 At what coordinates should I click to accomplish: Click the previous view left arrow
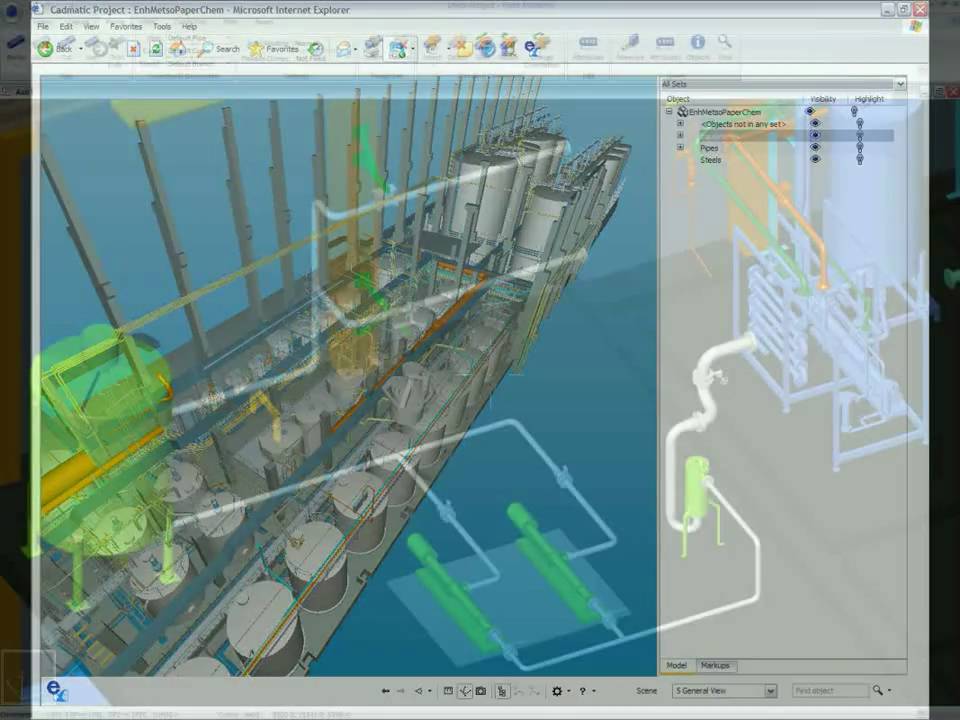pos(385,691)
